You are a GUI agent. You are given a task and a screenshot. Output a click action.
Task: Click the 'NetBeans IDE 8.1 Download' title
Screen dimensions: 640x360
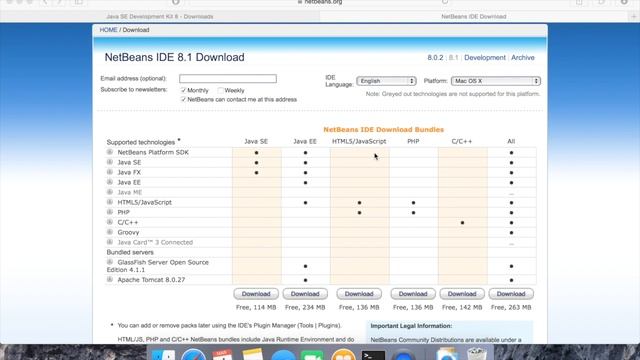[174, 57]
